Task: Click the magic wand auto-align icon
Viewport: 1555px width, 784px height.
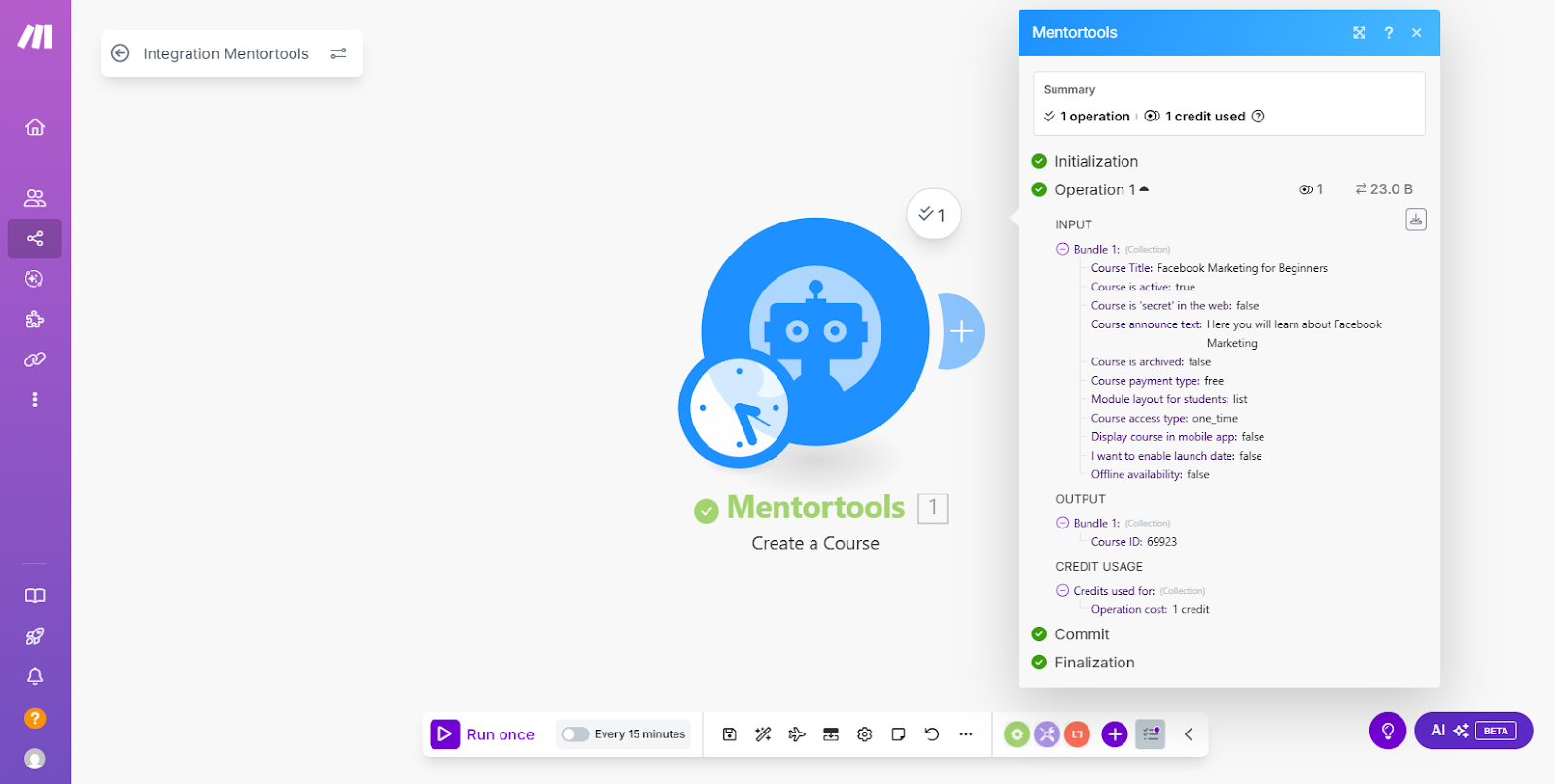Action: coord(763,734)
